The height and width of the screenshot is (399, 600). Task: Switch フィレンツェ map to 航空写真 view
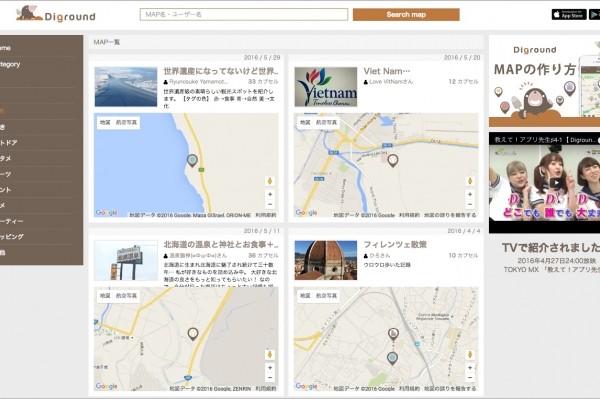pyautogui.click(x=326, y=296)
